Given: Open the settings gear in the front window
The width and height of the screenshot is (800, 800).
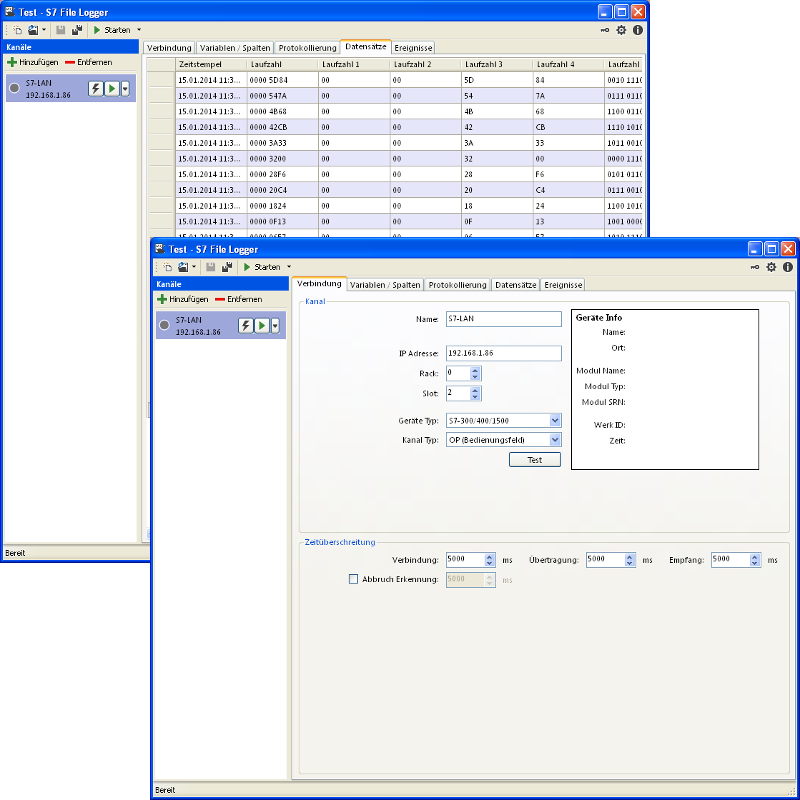Looking at the screenshot, I should tap(771, 267).
